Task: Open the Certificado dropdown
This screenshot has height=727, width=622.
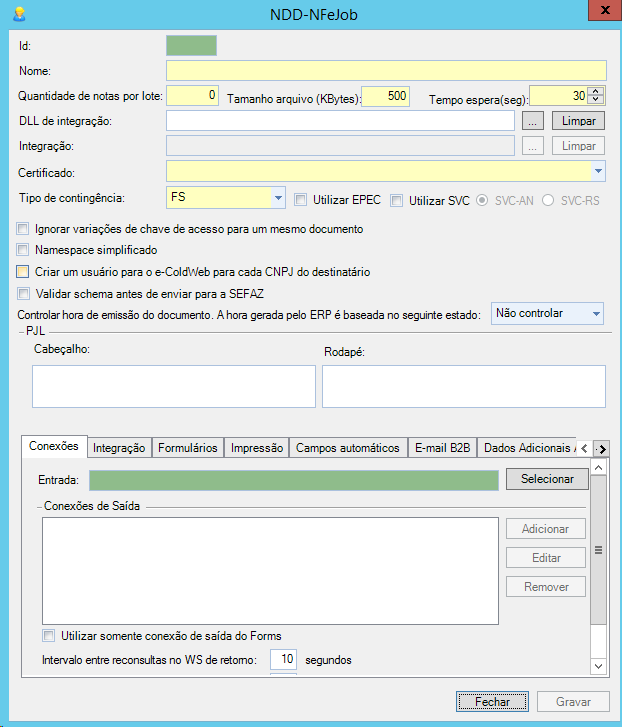Action: (598, 171)
